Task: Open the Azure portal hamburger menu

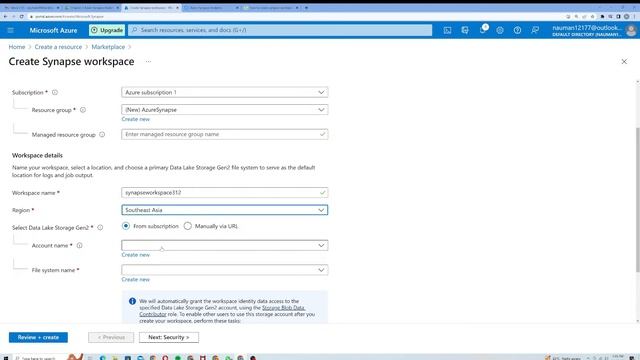Action: [11, 30]
